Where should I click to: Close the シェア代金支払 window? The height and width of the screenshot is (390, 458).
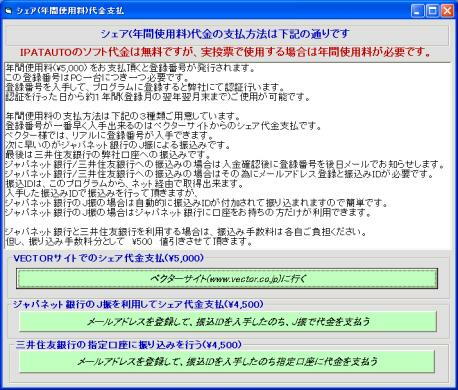[447, 11]
